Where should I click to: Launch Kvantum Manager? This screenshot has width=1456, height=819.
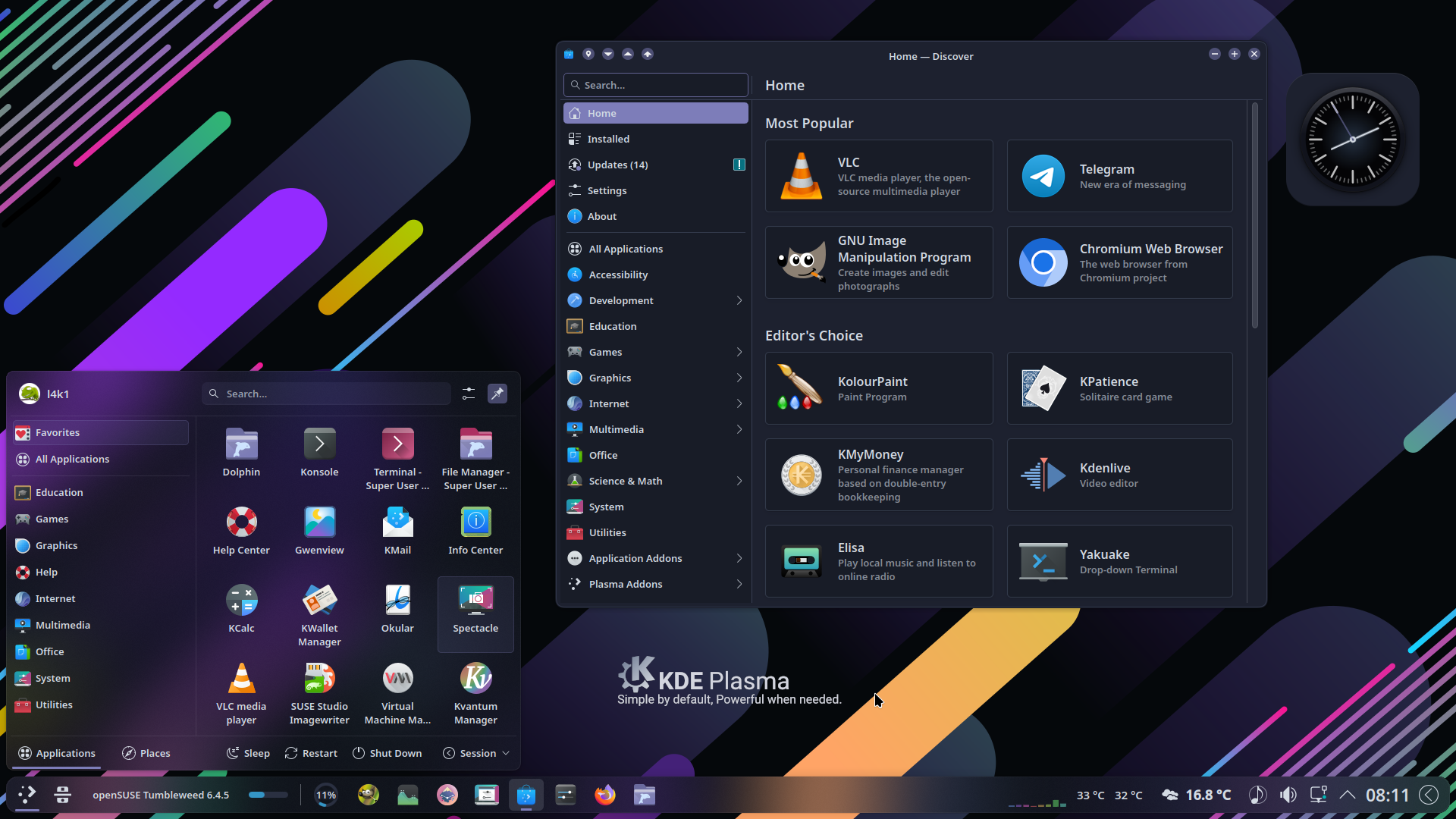(x=475, y=692)
